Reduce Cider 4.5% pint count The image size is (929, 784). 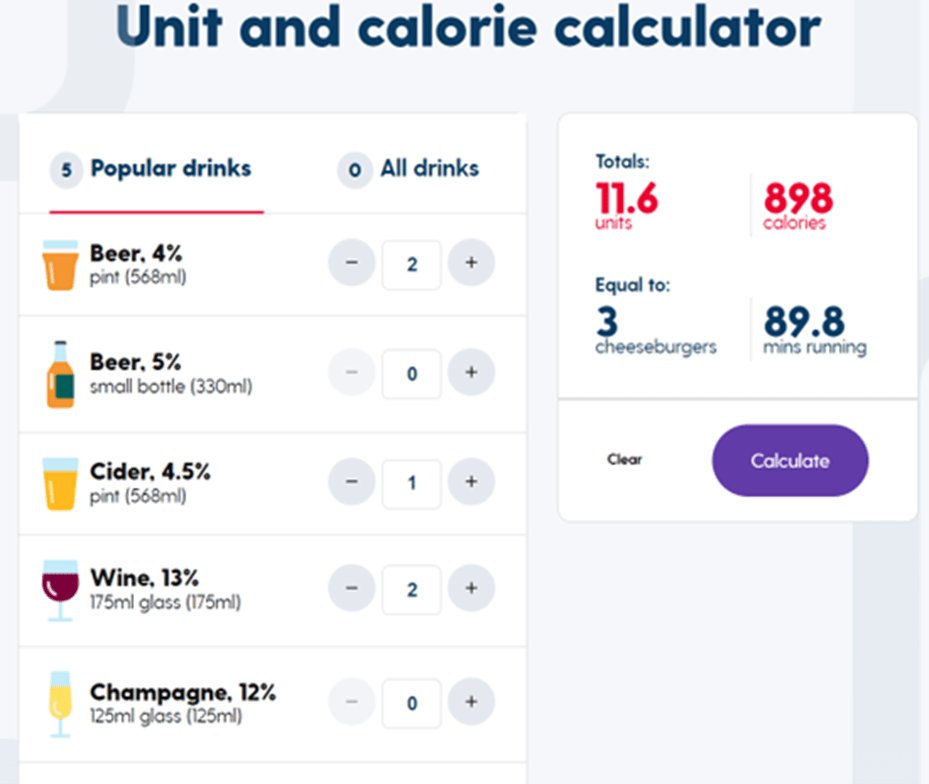(x=352, y=482)
